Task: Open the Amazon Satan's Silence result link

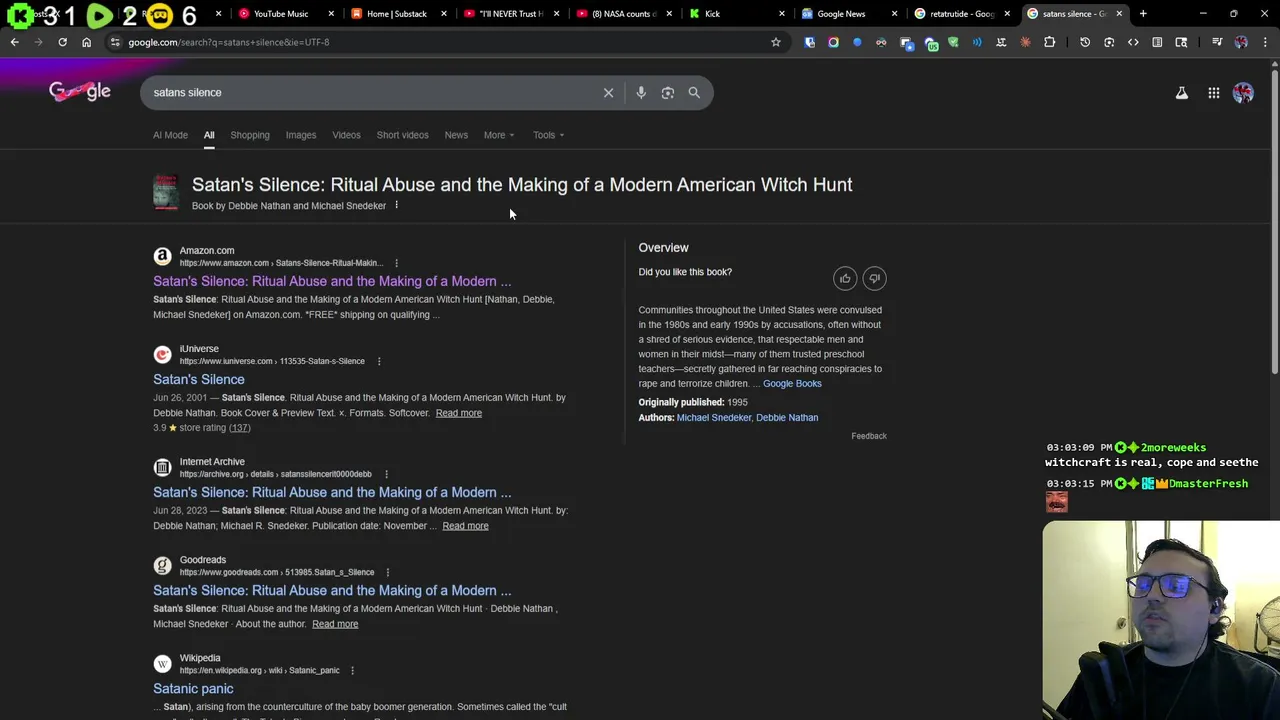Action: [x=332, y=281]
